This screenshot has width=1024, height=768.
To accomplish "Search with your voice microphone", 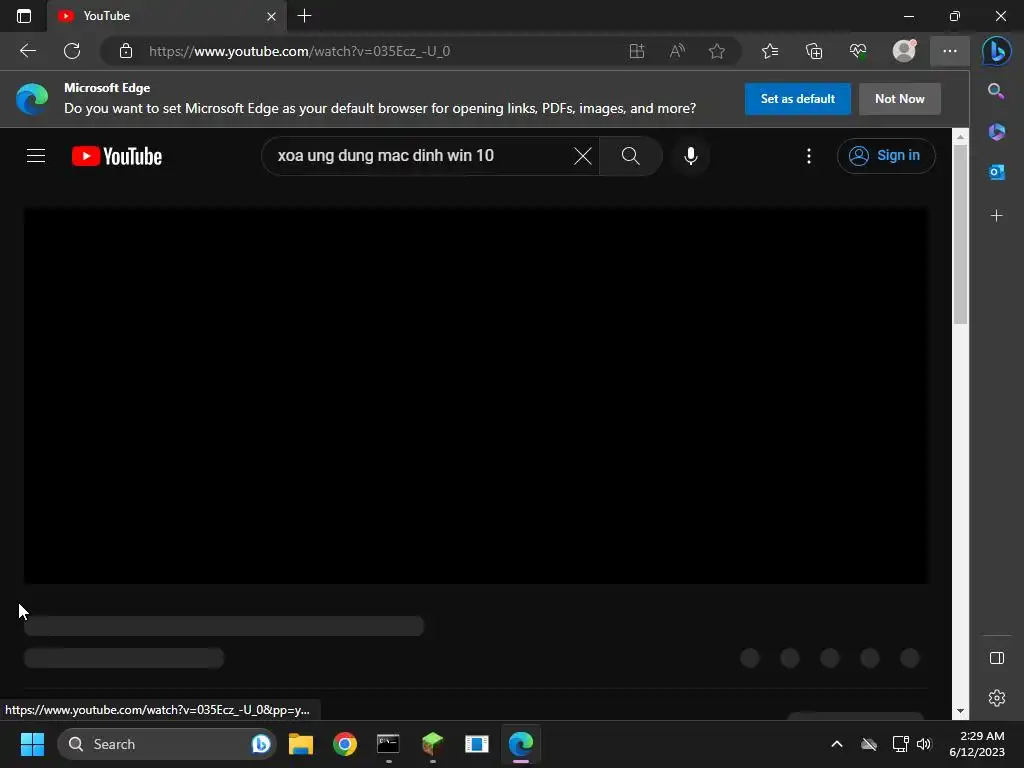I will point(690,155).
